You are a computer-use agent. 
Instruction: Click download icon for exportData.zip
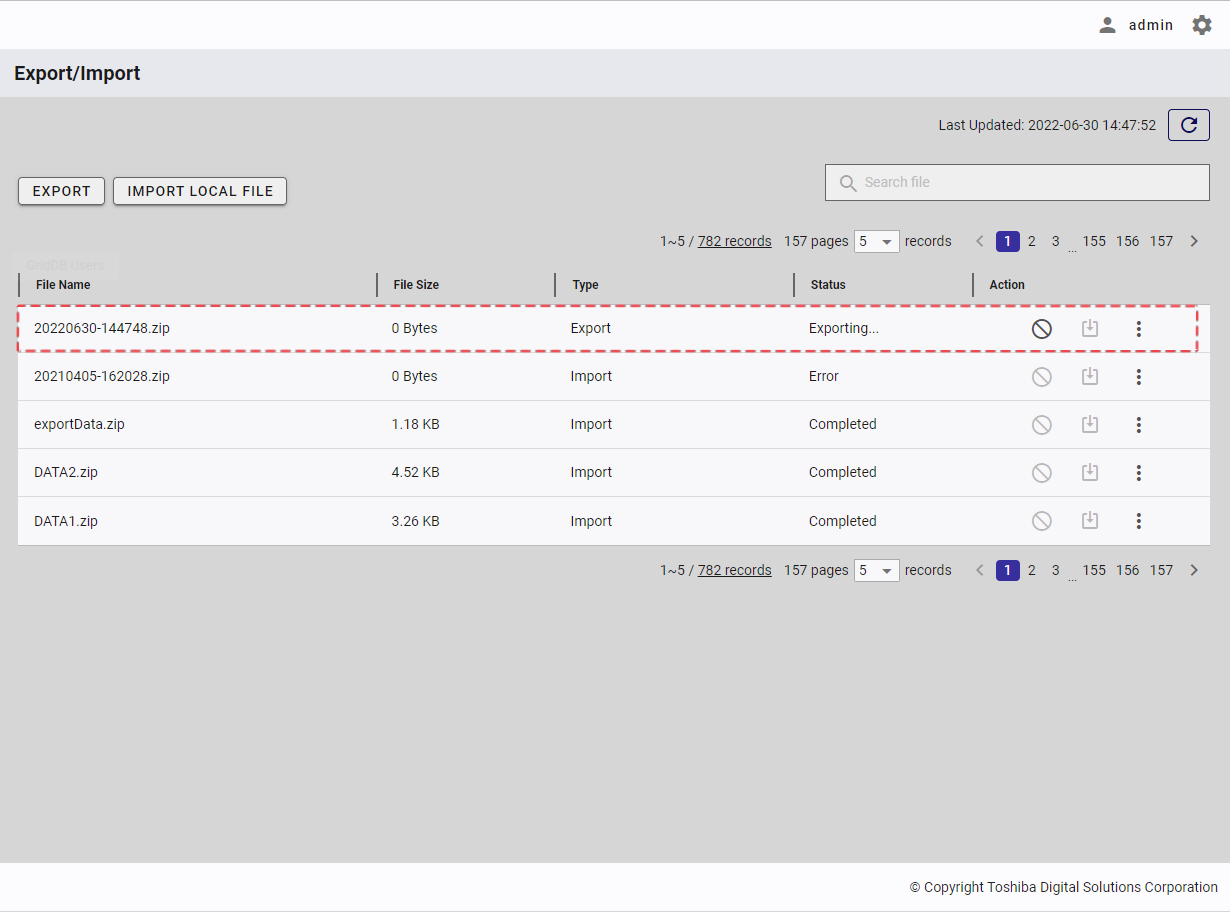pyautogui.click(x=1090, y=424)
